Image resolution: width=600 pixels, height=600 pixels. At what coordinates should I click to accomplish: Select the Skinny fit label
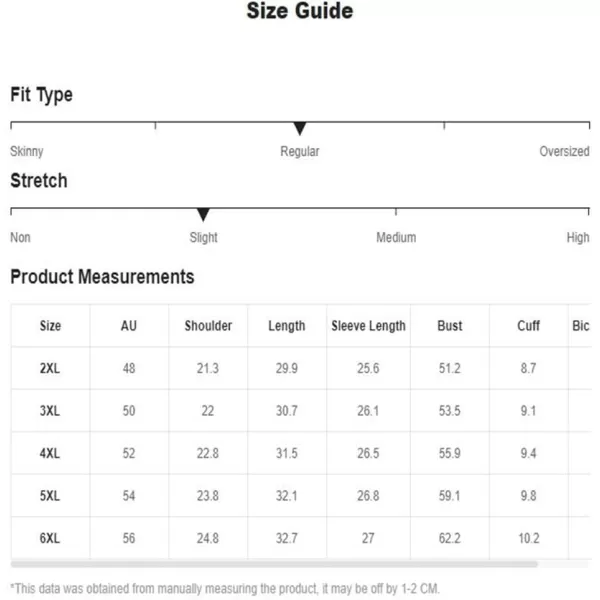click(x=26, y=152)
